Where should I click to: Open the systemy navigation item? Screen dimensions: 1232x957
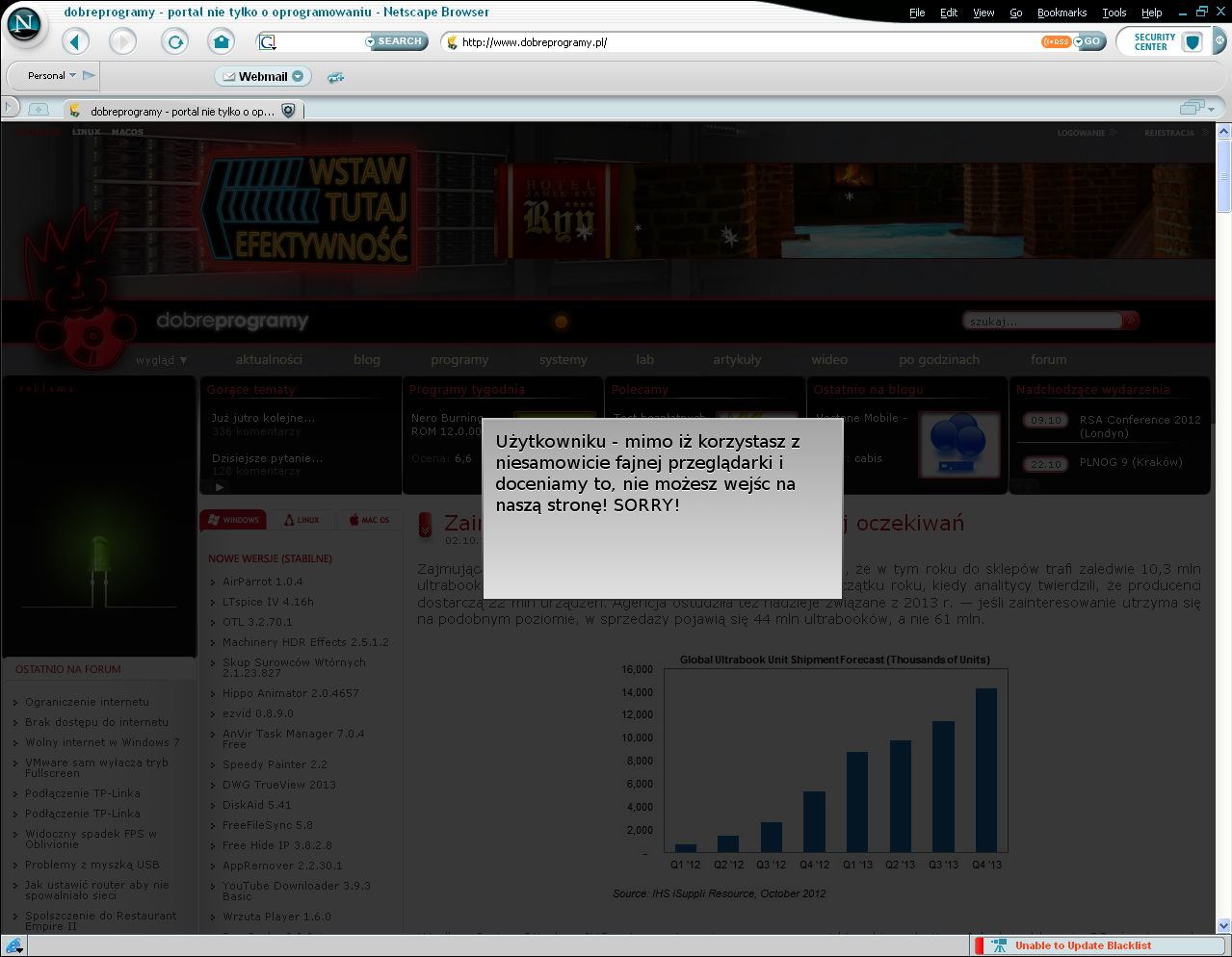564,359
